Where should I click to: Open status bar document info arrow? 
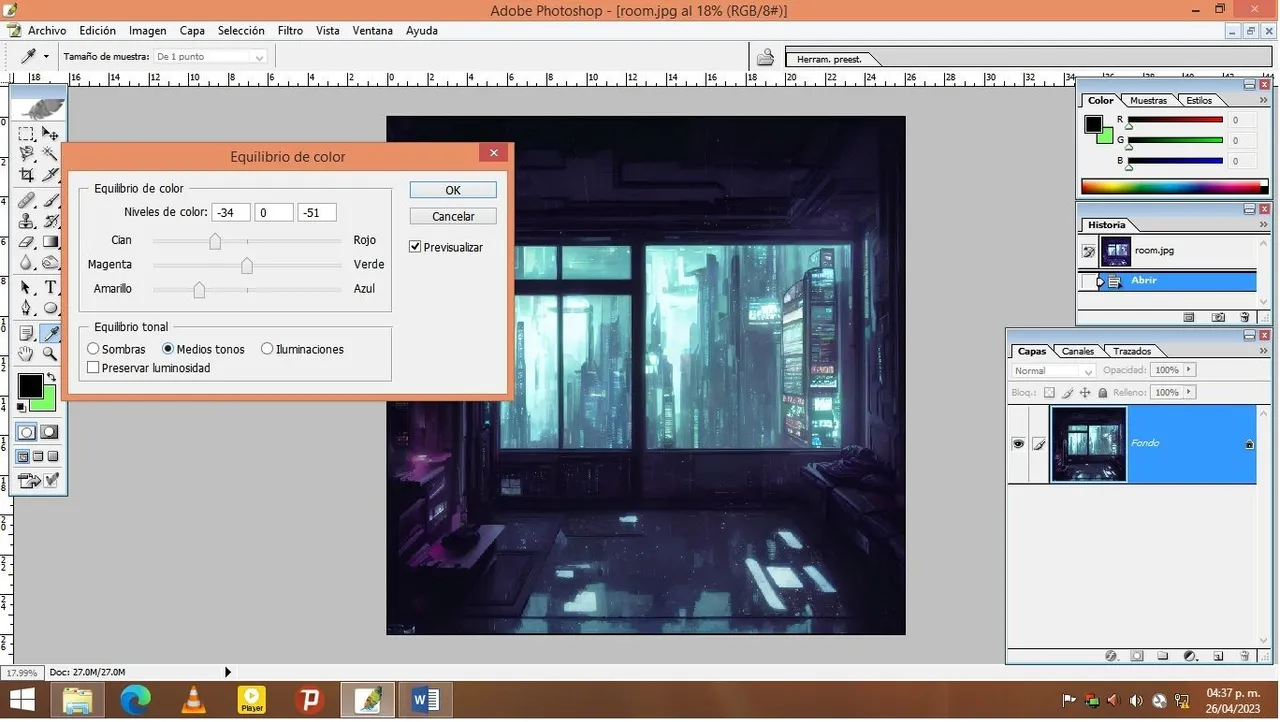click(x=228, y=672)
